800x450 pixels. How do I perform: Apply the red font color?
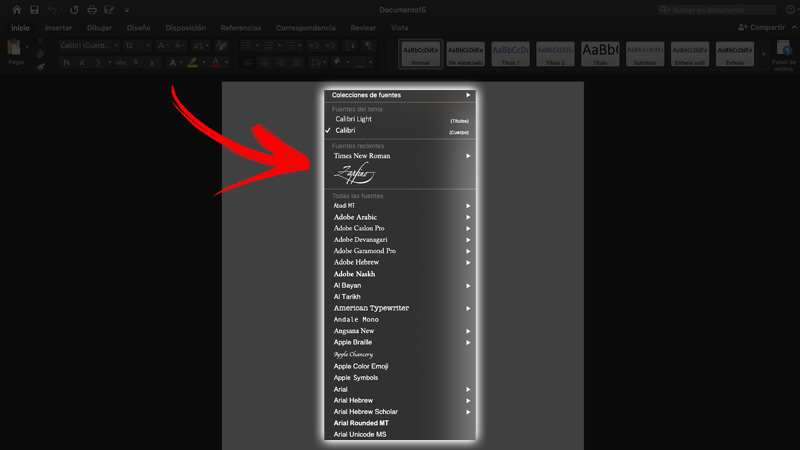(215, 62)
